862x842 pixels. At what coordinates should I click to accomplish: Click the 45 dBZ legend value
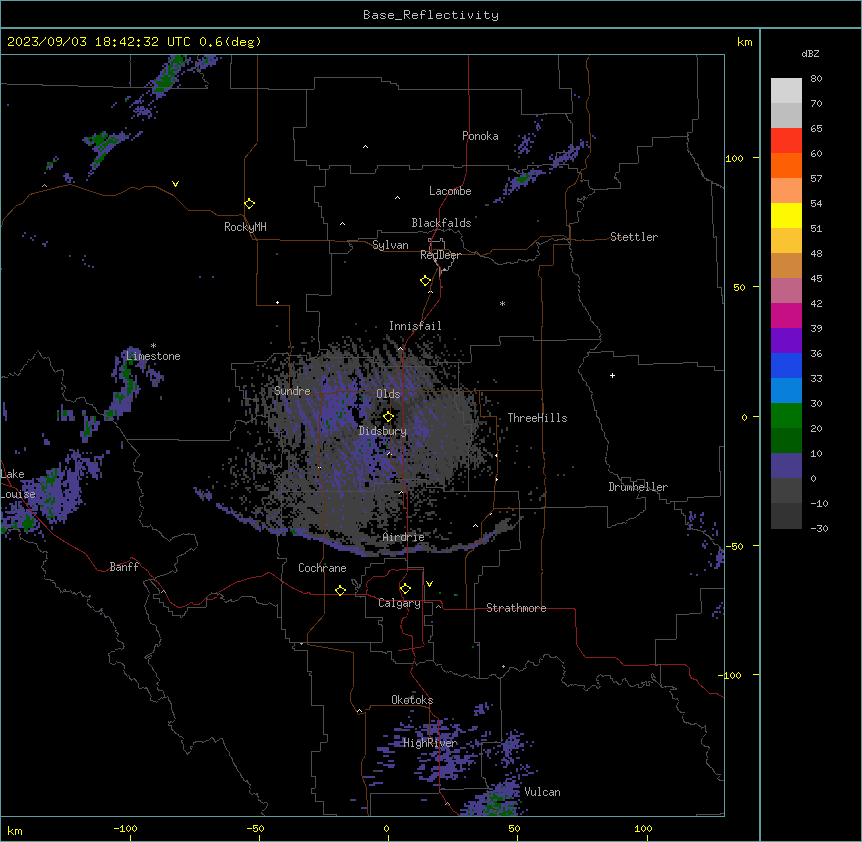[x=816, y=279]
